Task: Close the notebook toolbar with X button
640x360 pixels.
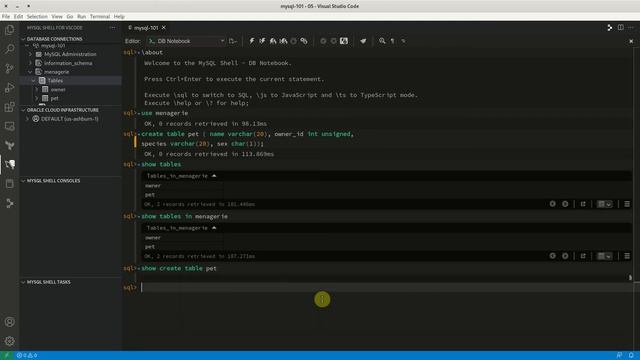Action: [631, 41]
